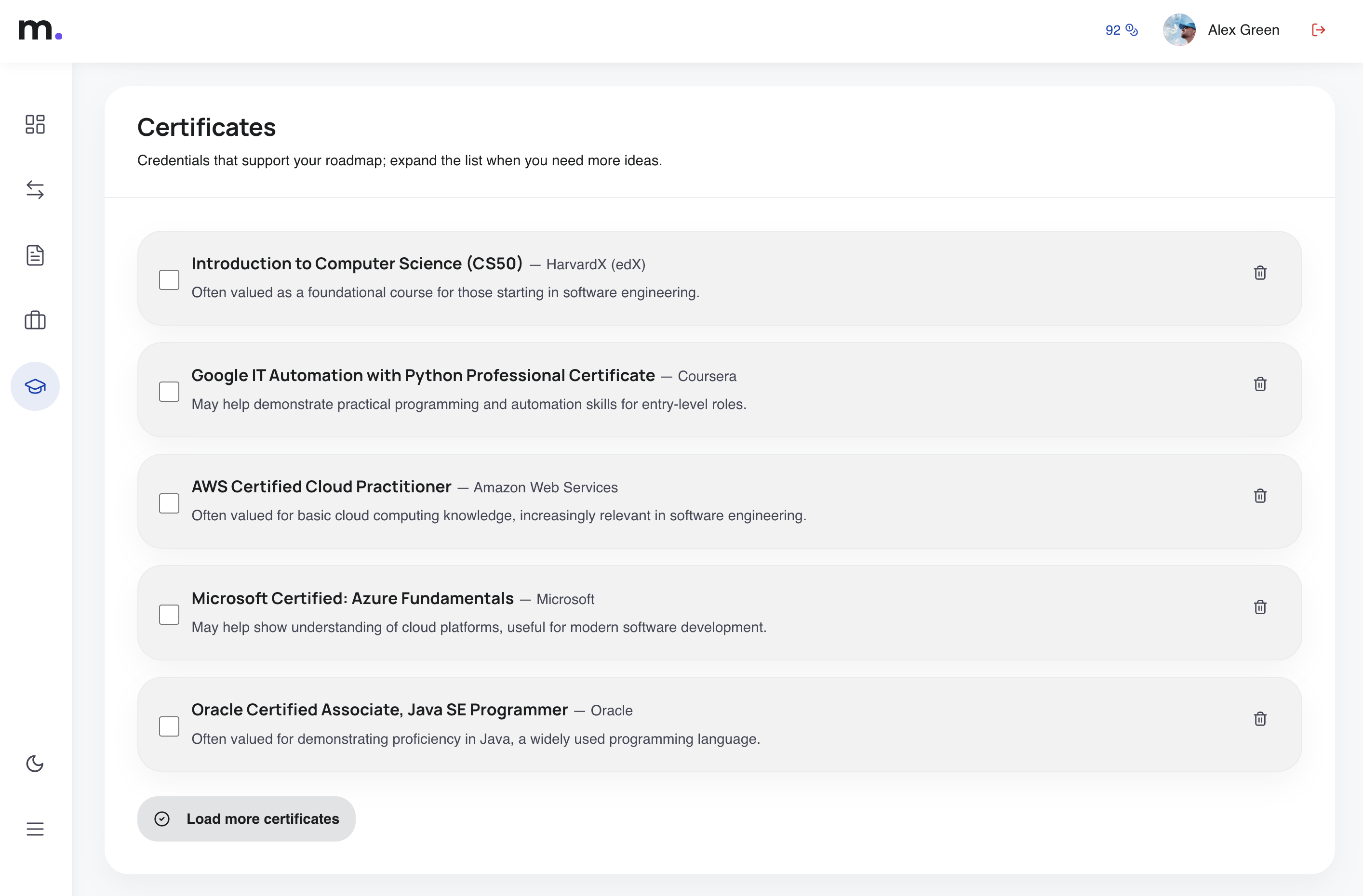Delete the Microsoft Azure Fundamentals certificate
This screenshot has height=896, width=1363.
[1260, 607]
